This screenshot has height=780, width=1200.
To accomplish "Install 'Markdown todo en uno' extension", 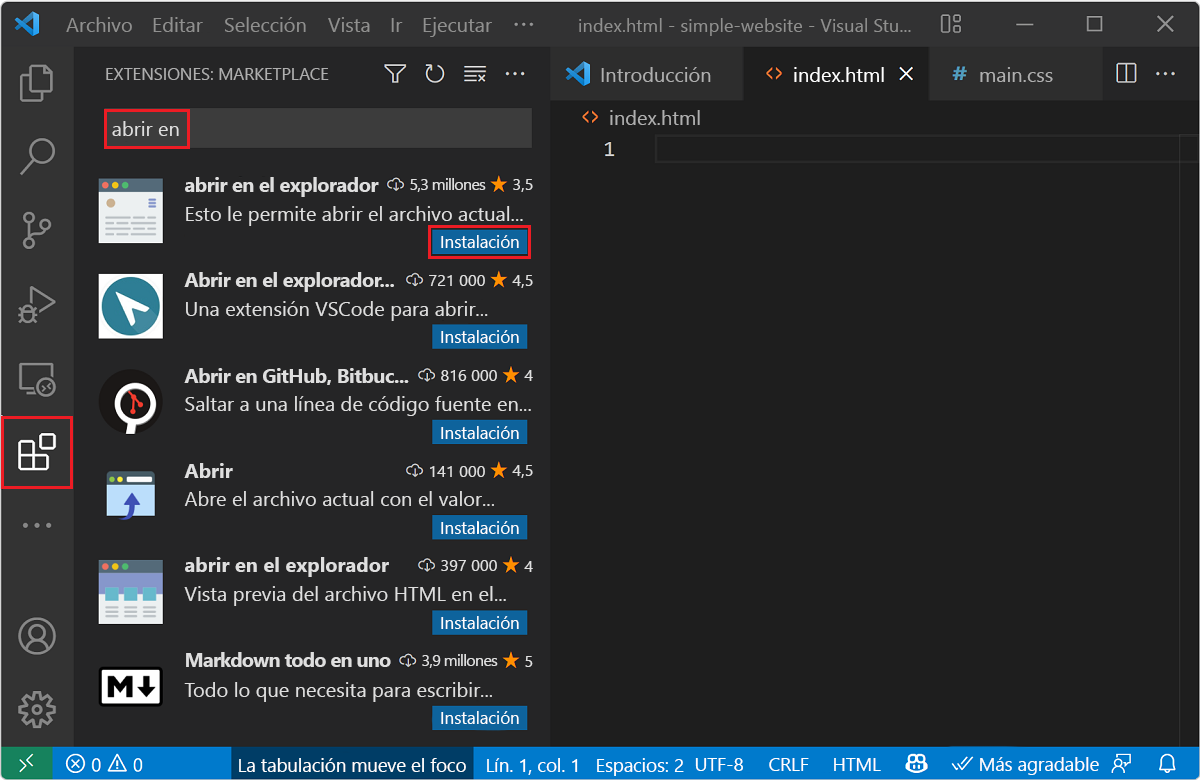I will pyautogui.click(x=479, y=718).
